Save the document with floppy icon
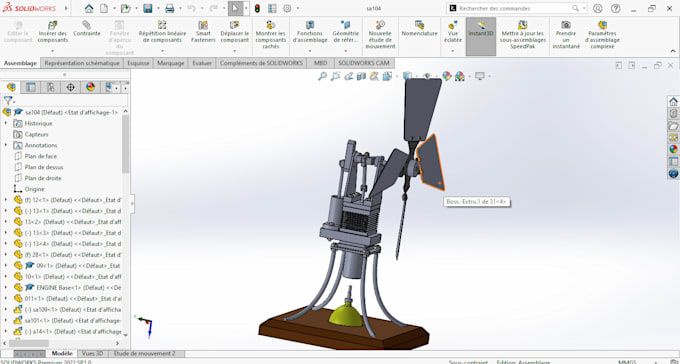This screenshot has height=364, width=680. pyautogui.click(x=147, y=8)
